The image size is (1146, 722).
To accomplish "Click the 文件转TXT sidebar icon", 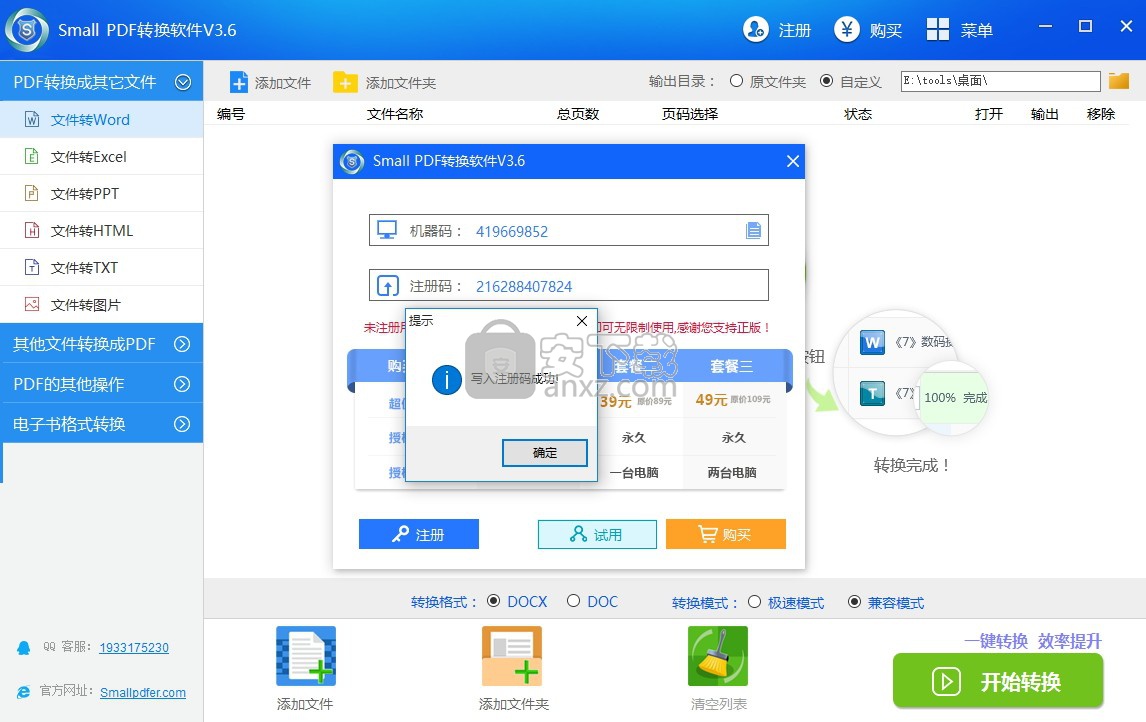I will coord(32,267).
